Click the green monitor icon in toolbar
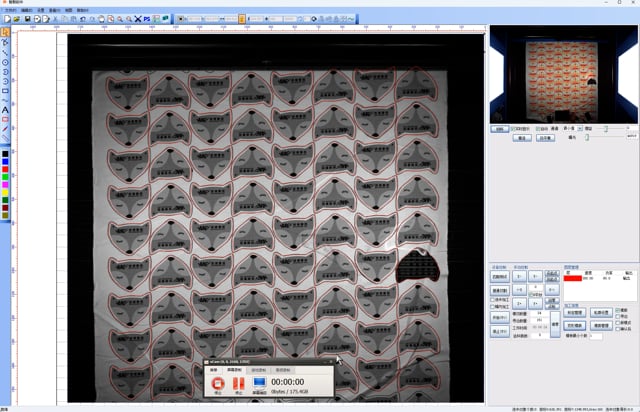The height and width of the screenshot is (412, 640). tap(165, 19)
